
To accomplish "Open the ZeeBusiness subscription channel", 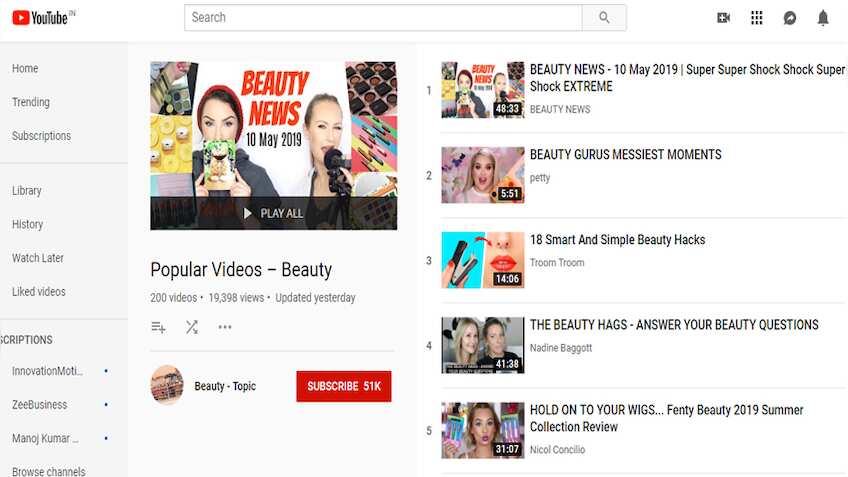I will [x=39, y=405].
